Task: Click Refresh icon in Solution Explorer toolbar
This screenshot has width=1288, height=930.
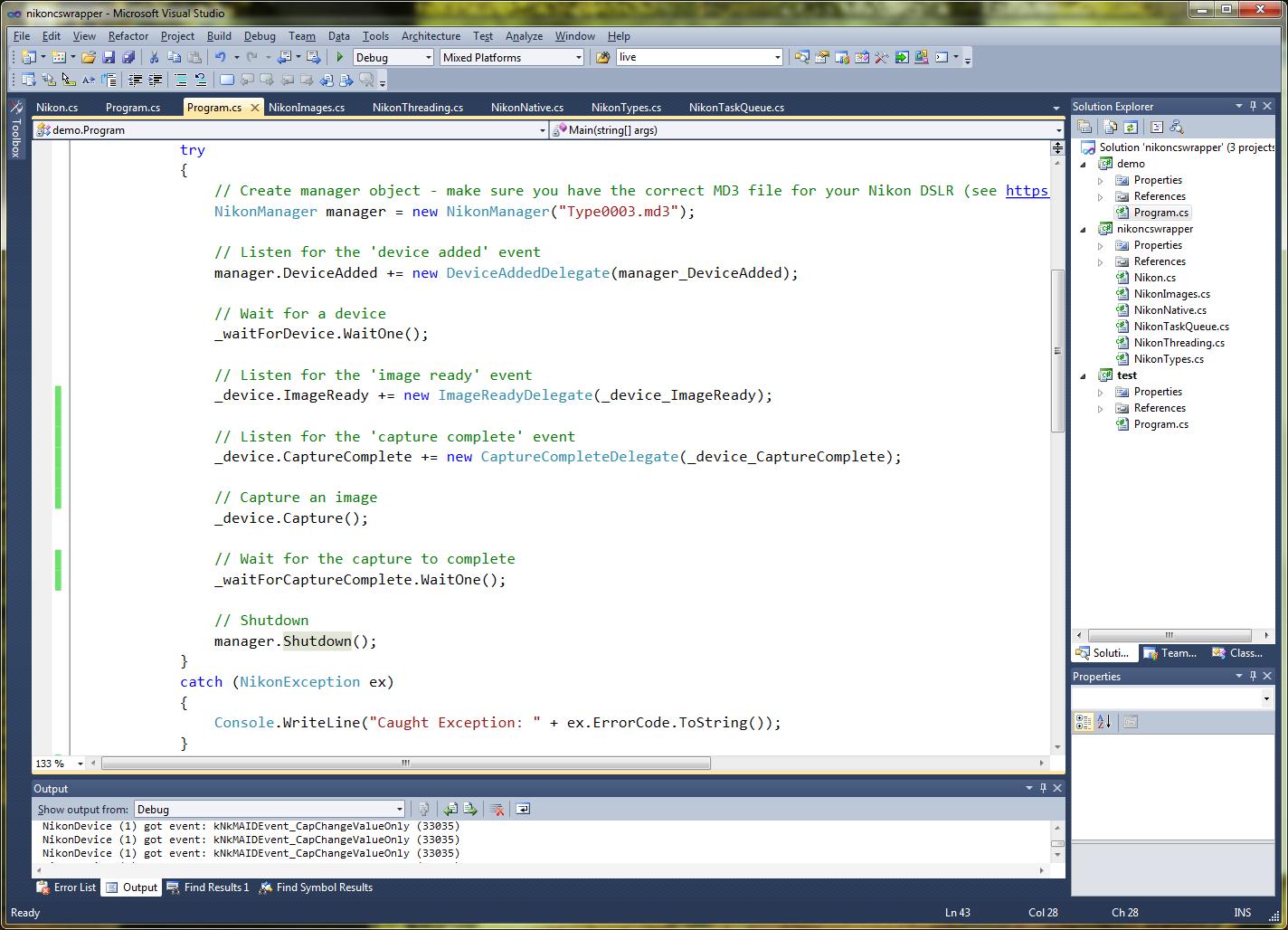Action: click(x=1130, y=128)
